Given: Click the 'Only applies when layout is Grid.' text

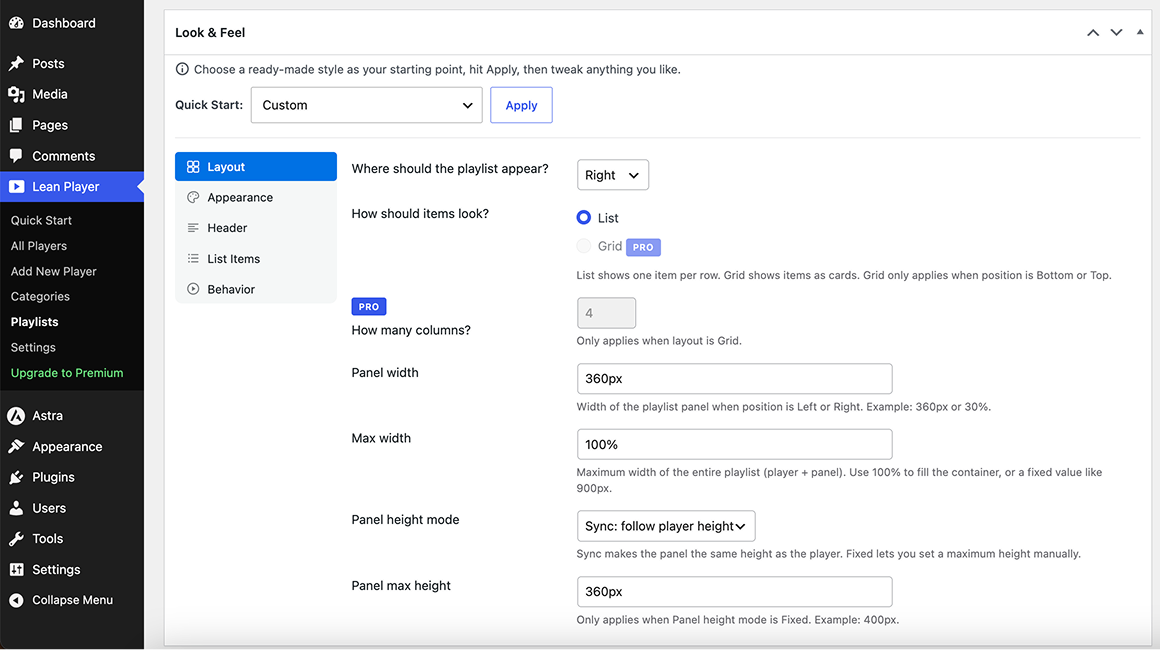Looking at the screenshot, I should tap(658, 341).
